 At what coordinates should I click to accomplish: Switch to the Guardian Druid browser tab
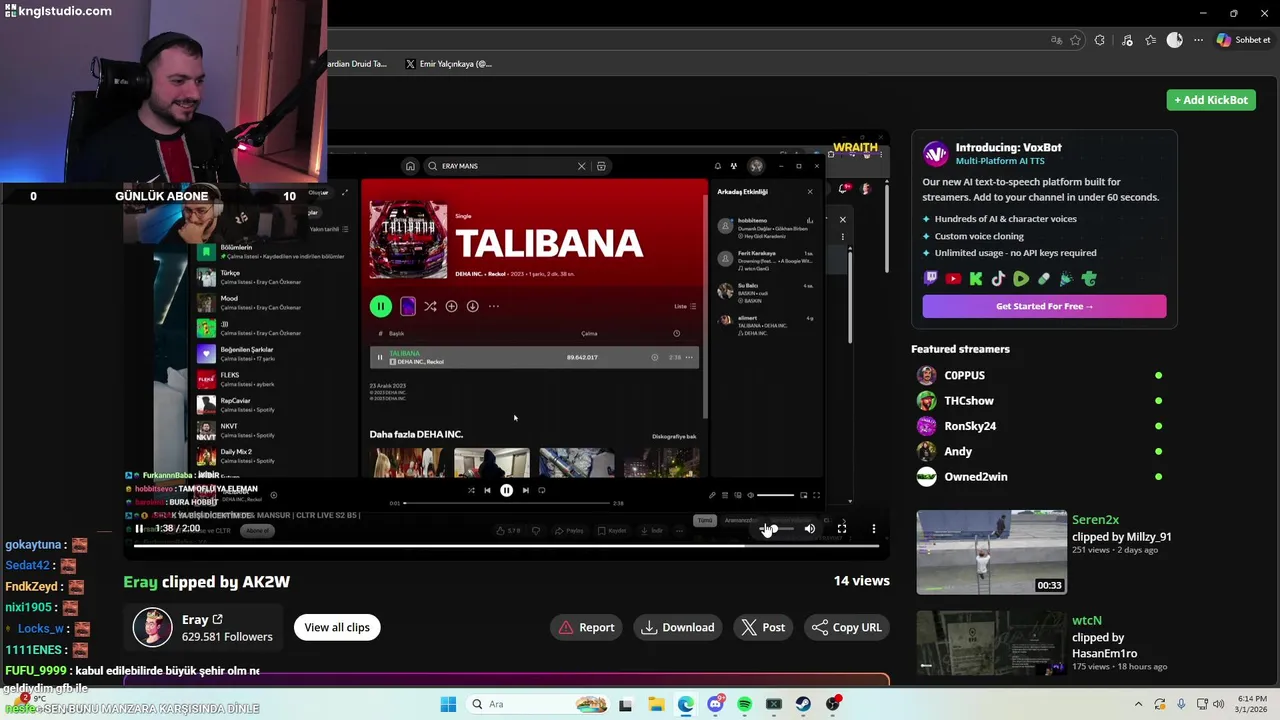click(x=358, y=64)
